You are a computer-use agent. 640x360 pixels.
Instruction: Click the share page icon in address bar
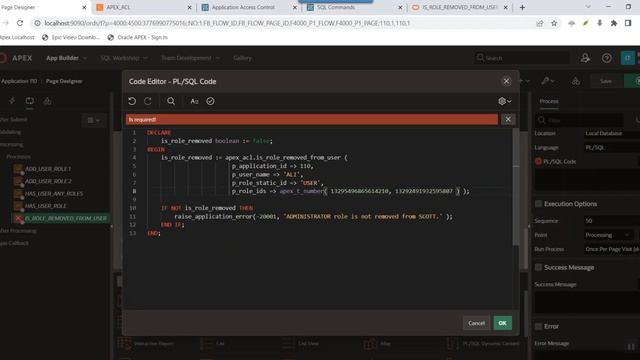pyautogui.click(x=540, y=23)
